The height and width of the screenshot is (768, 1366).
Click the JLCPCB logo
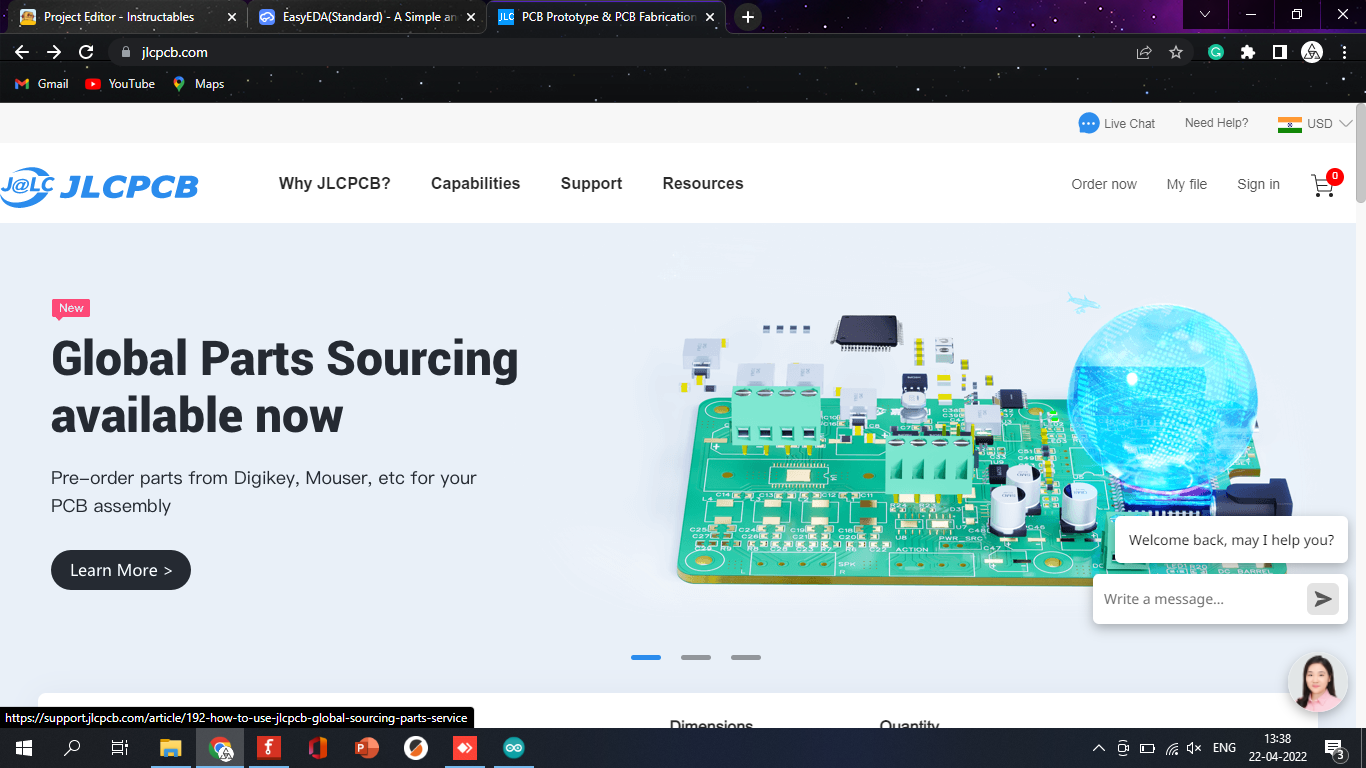coord(100,185)
